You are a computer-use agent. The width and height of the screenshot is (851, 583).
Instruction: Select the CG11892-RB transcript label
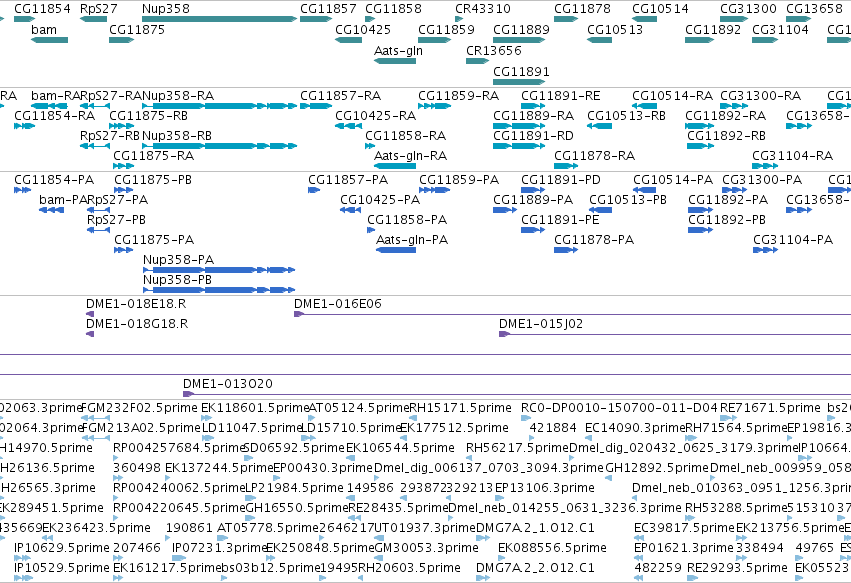[726, 135]
